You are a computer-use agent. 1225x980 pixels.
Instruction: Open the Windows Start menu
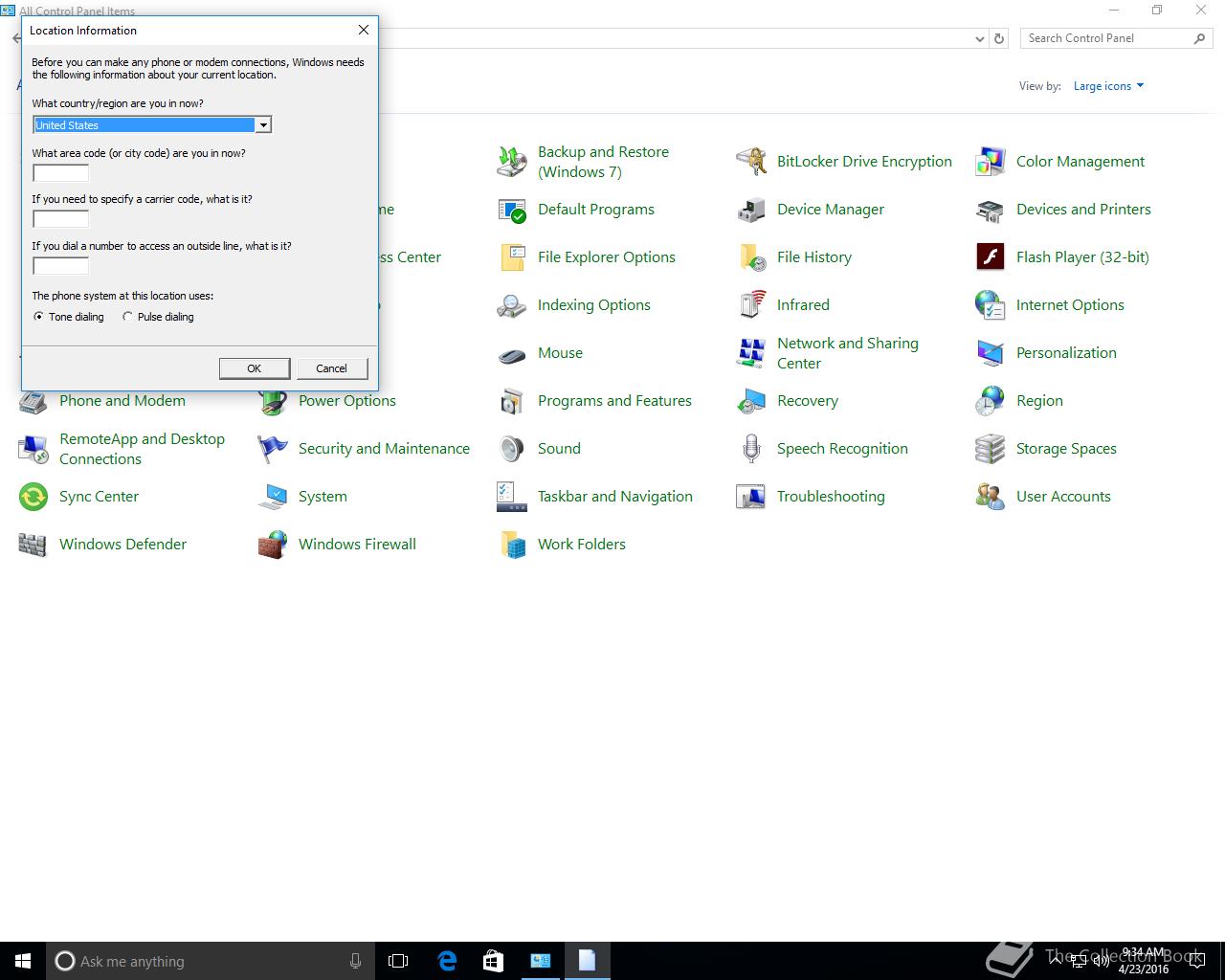click(x=23, y=961)
